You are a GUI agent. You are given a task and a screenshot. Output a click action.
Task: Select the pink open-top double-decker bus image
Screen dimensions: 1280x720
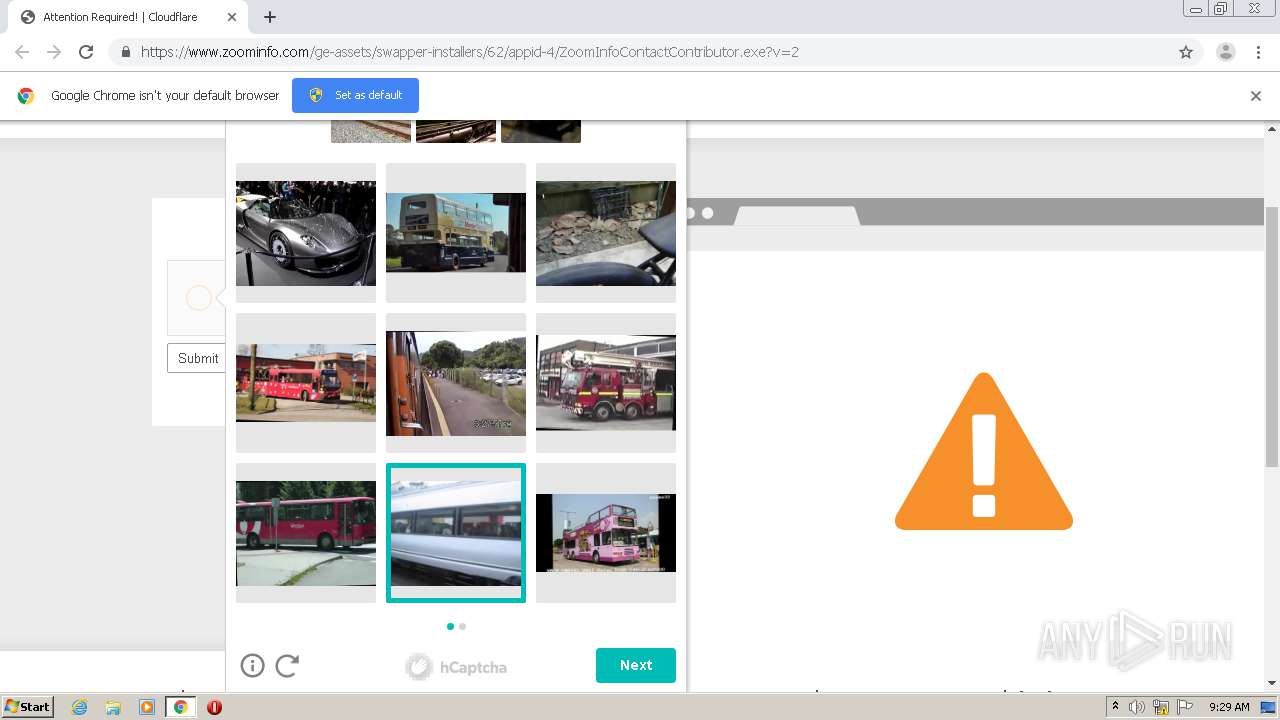(606, 533)
